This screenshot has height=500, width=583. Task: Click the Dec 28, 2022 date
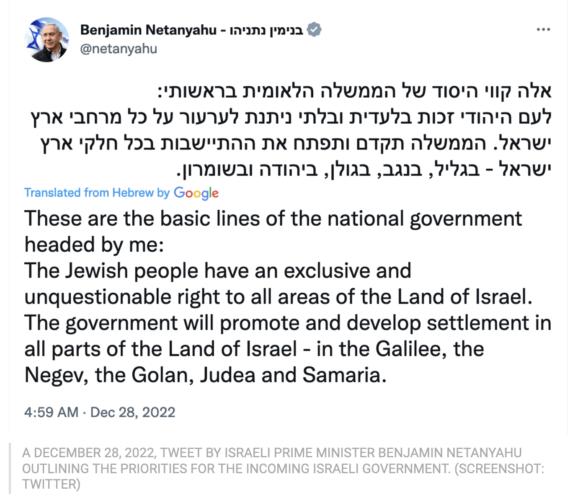pyautogui.click(x=132, y=412)
